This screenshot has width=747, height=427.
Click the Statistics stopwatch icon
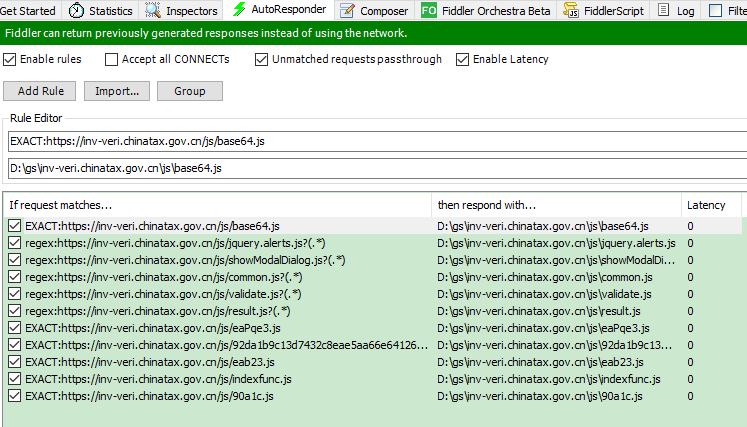[x=76, y=10]
